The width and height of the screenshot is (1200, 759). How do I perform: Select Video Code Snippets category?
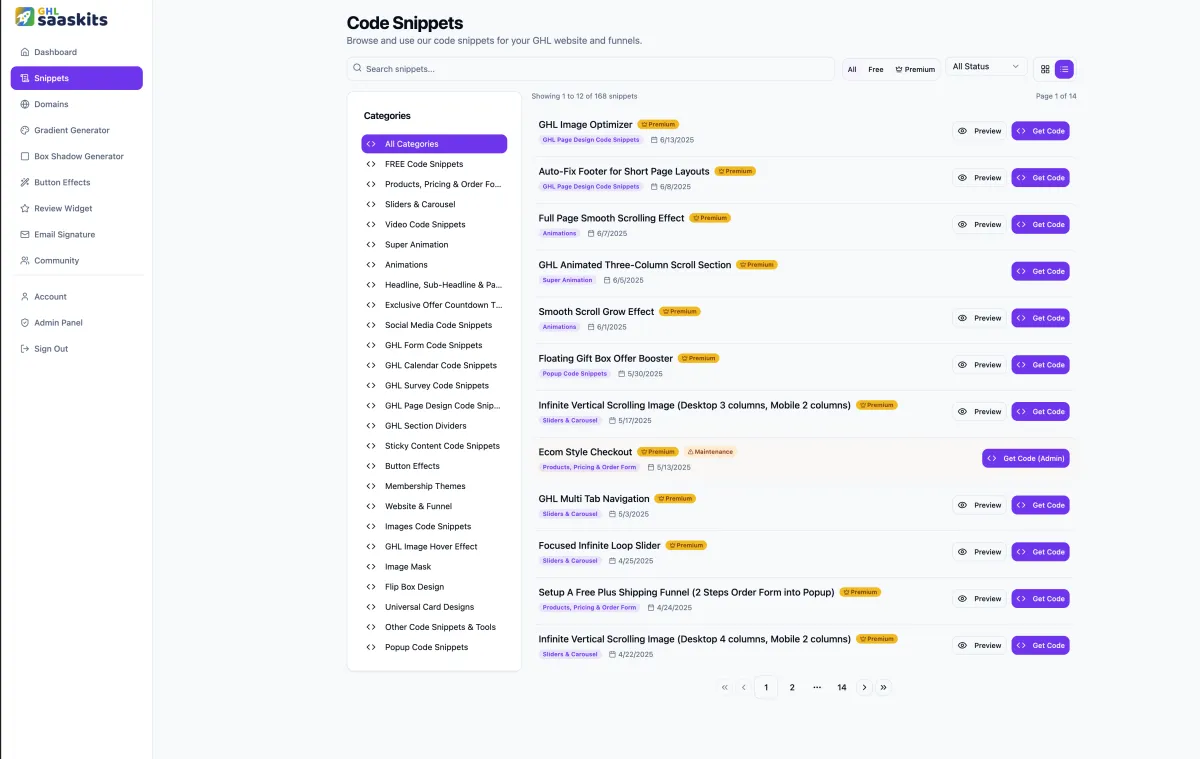tap(434, 224)
